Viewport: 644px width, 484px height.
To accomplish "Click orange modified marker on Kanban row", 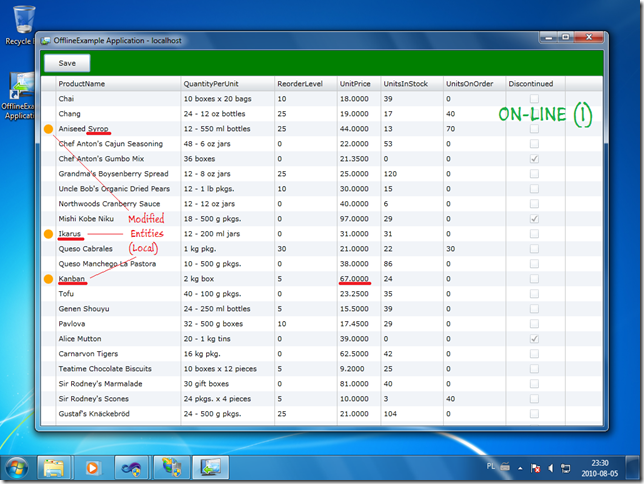I will pyautogui.click(x=48, y=279).
